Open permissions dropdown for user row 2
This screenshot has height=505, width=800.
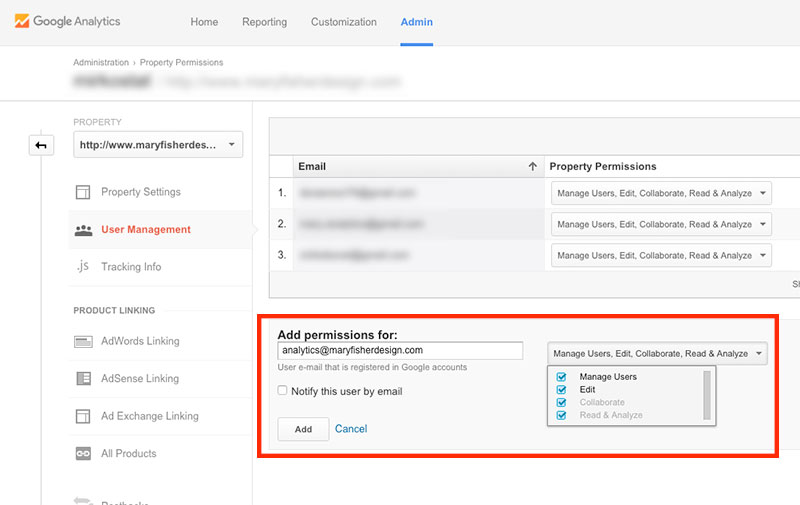point(661,224)
